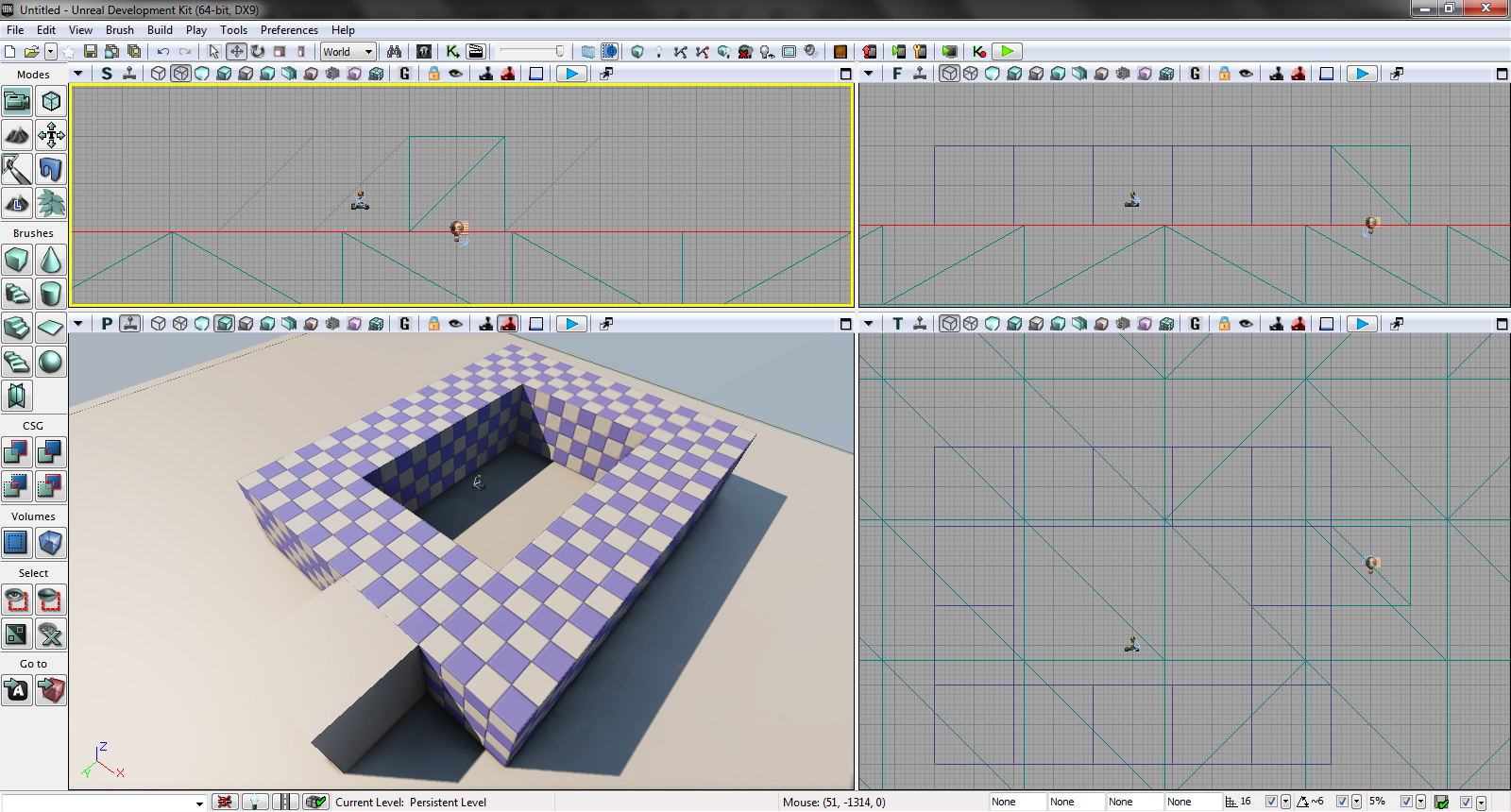The width and height of the screenshot is (1511, 812).
Task: Toggle the rotation grid snap checkbox
Action: point(1342,802)
